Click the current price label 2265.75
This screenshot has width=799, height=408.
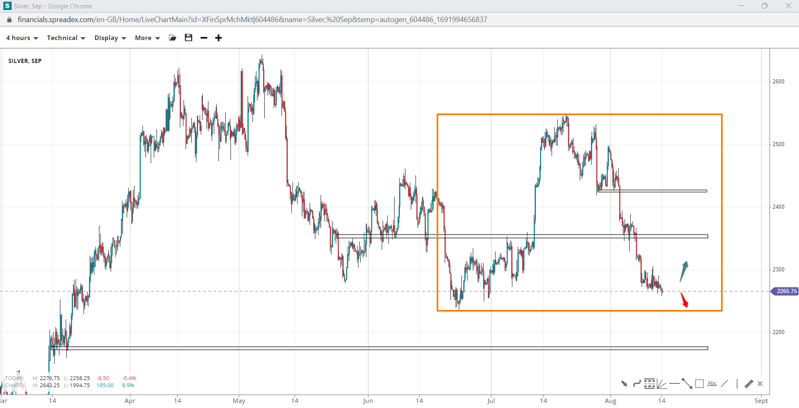coord(785,291)
